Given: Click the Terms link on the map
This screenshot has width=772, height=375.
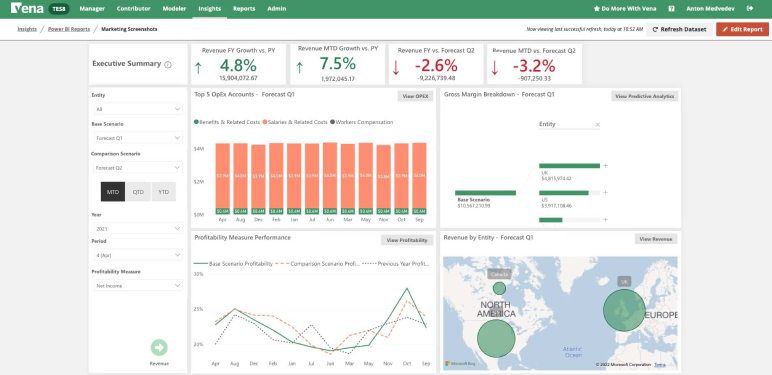Looking at the screenshot, I should click(660, 365).
